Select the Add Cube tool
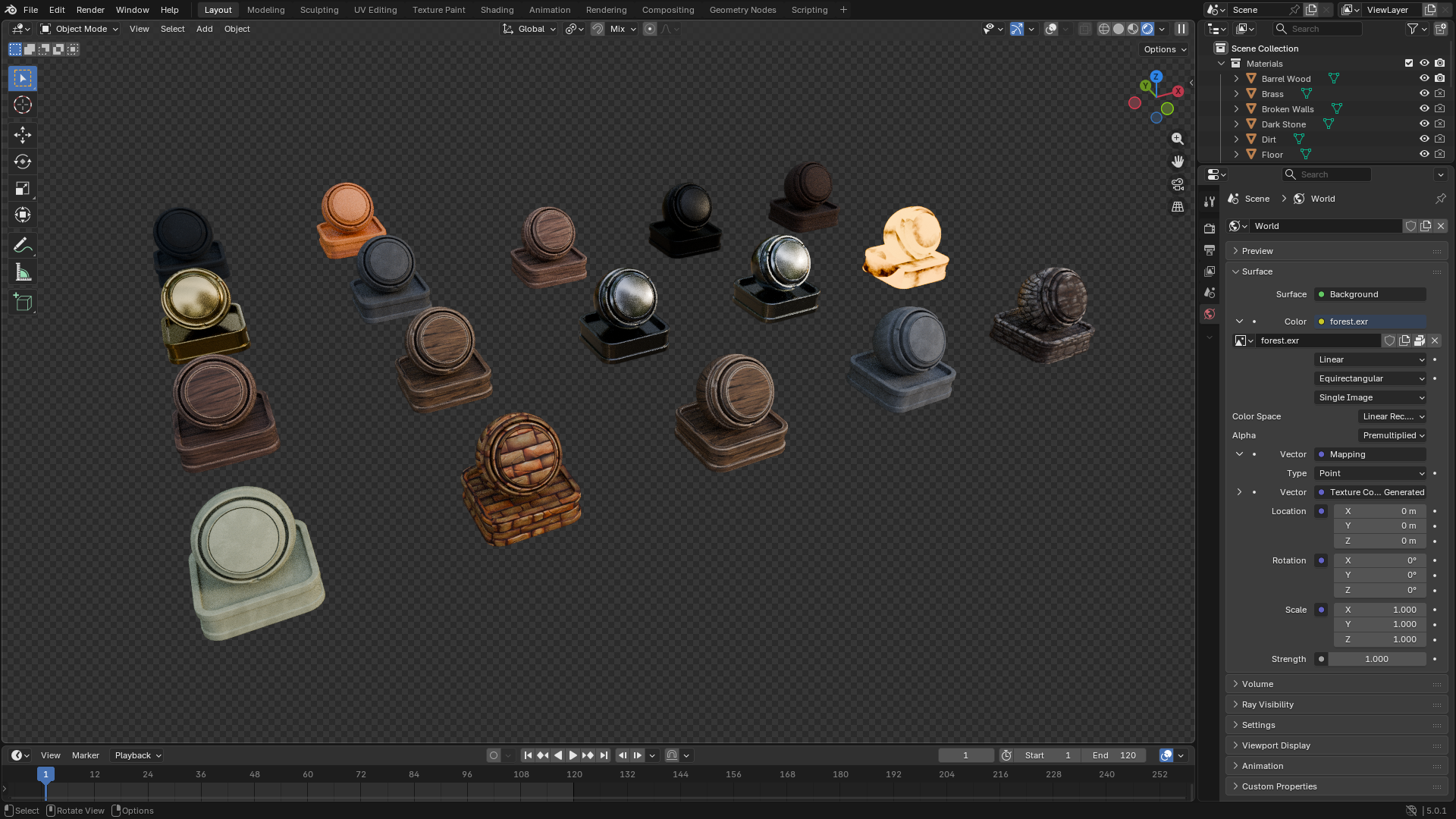This screenshot has width=1456, height=819. [23, 303]
